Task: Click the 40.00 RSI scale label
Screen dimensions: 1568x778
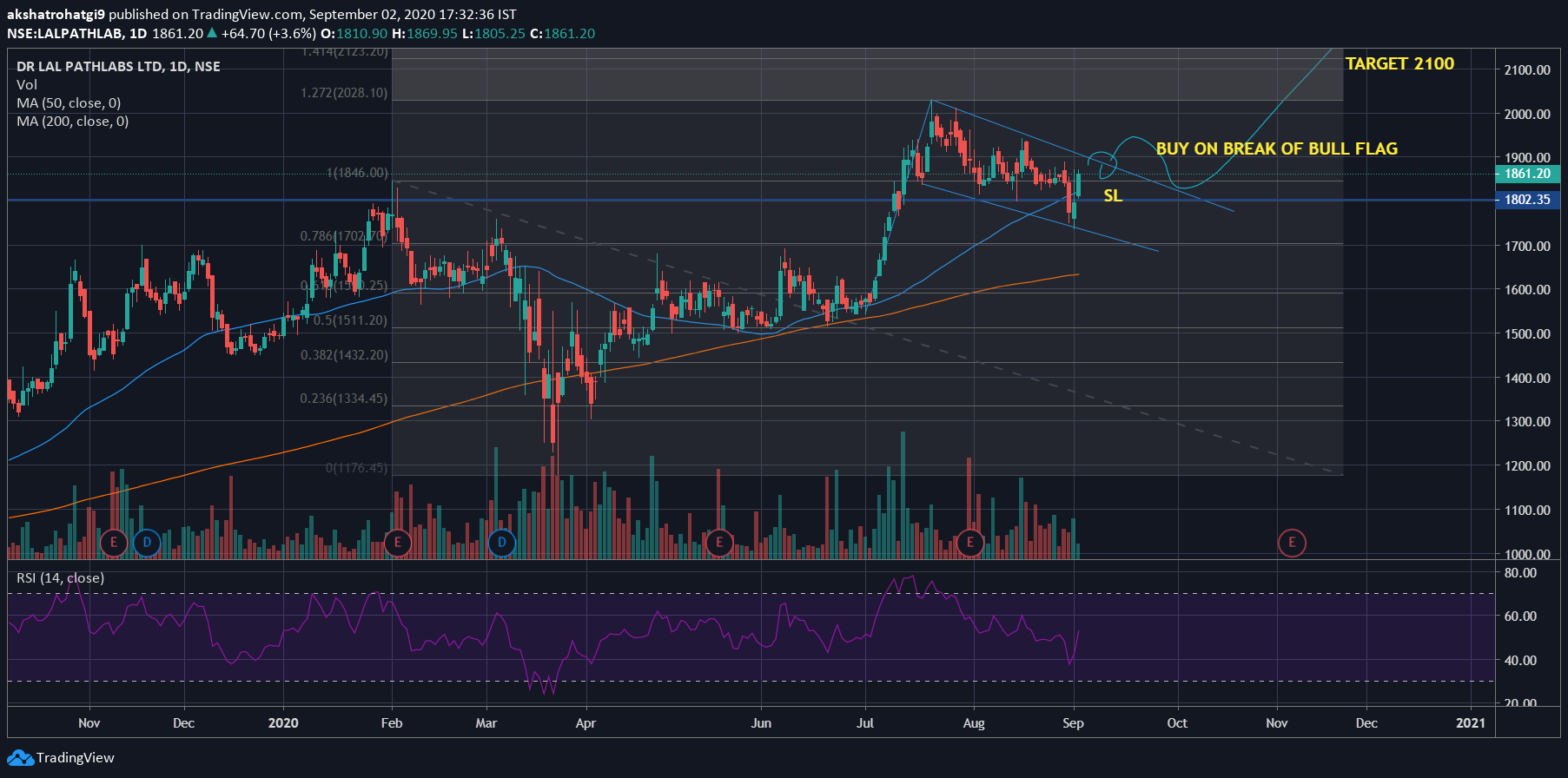Action: click(1520, 660)
